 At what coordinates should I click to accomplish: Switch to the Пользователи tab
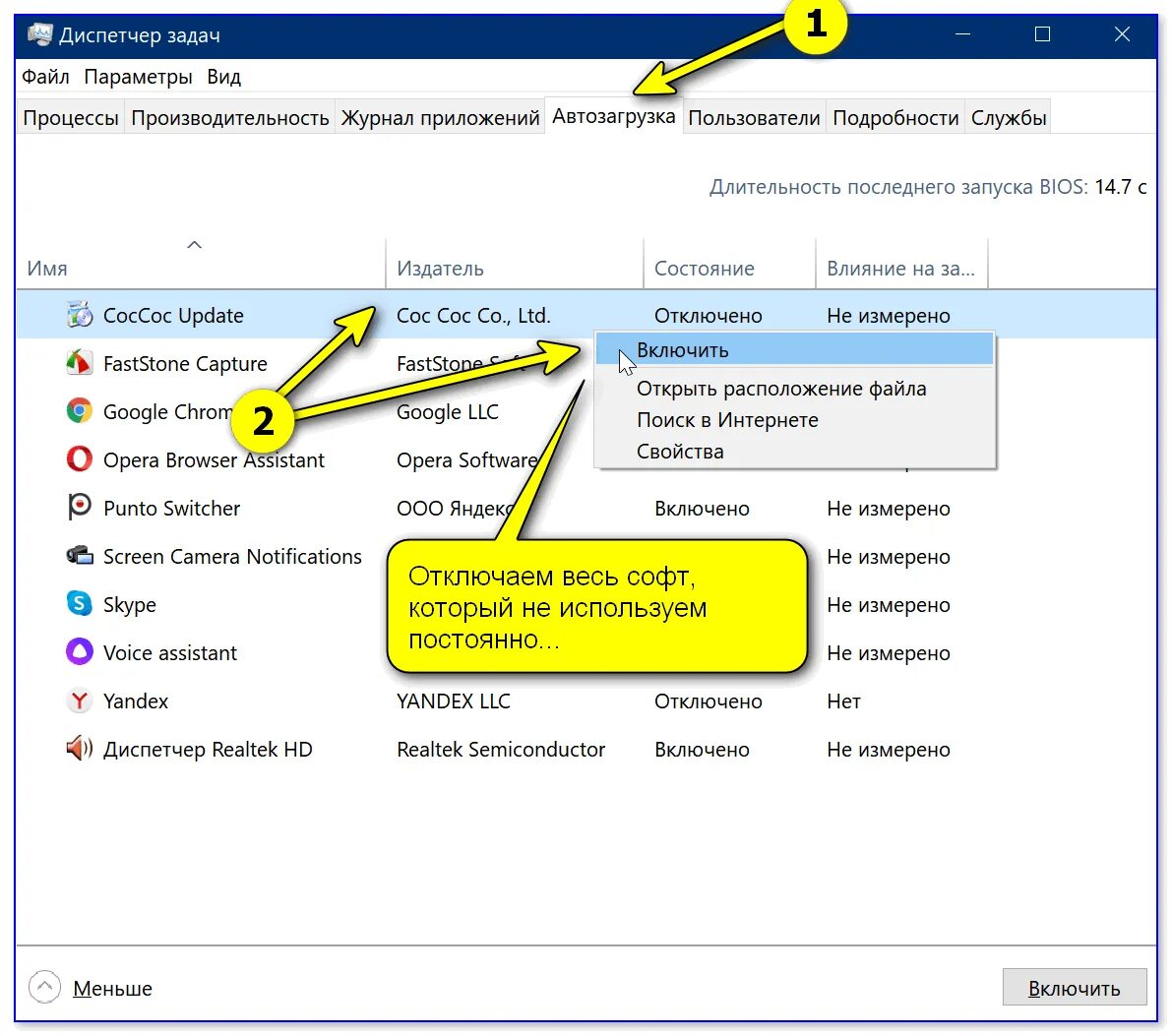pos(754,117)
